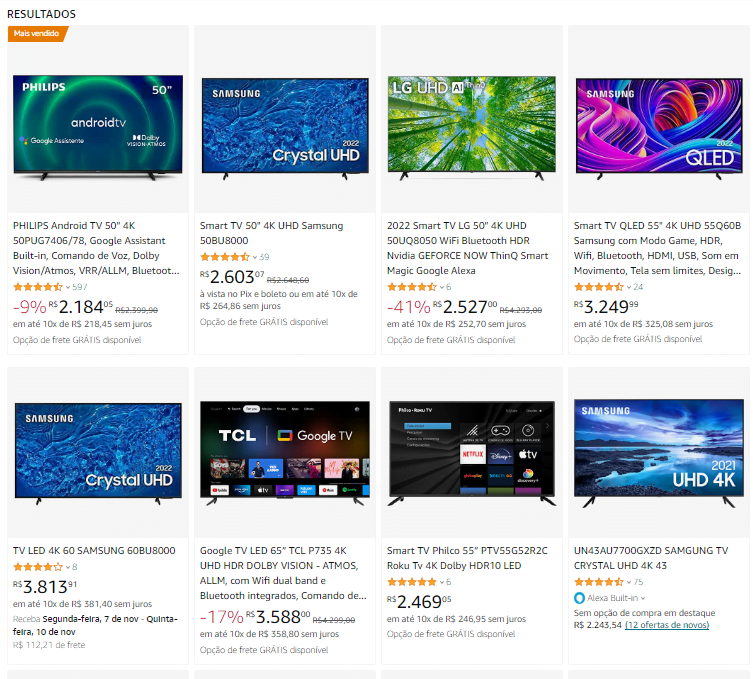Image resolution: width=753 pixels, height=679 pixels.
Task: Click the R$4.299,00 struck-through price
Action: 334,620
